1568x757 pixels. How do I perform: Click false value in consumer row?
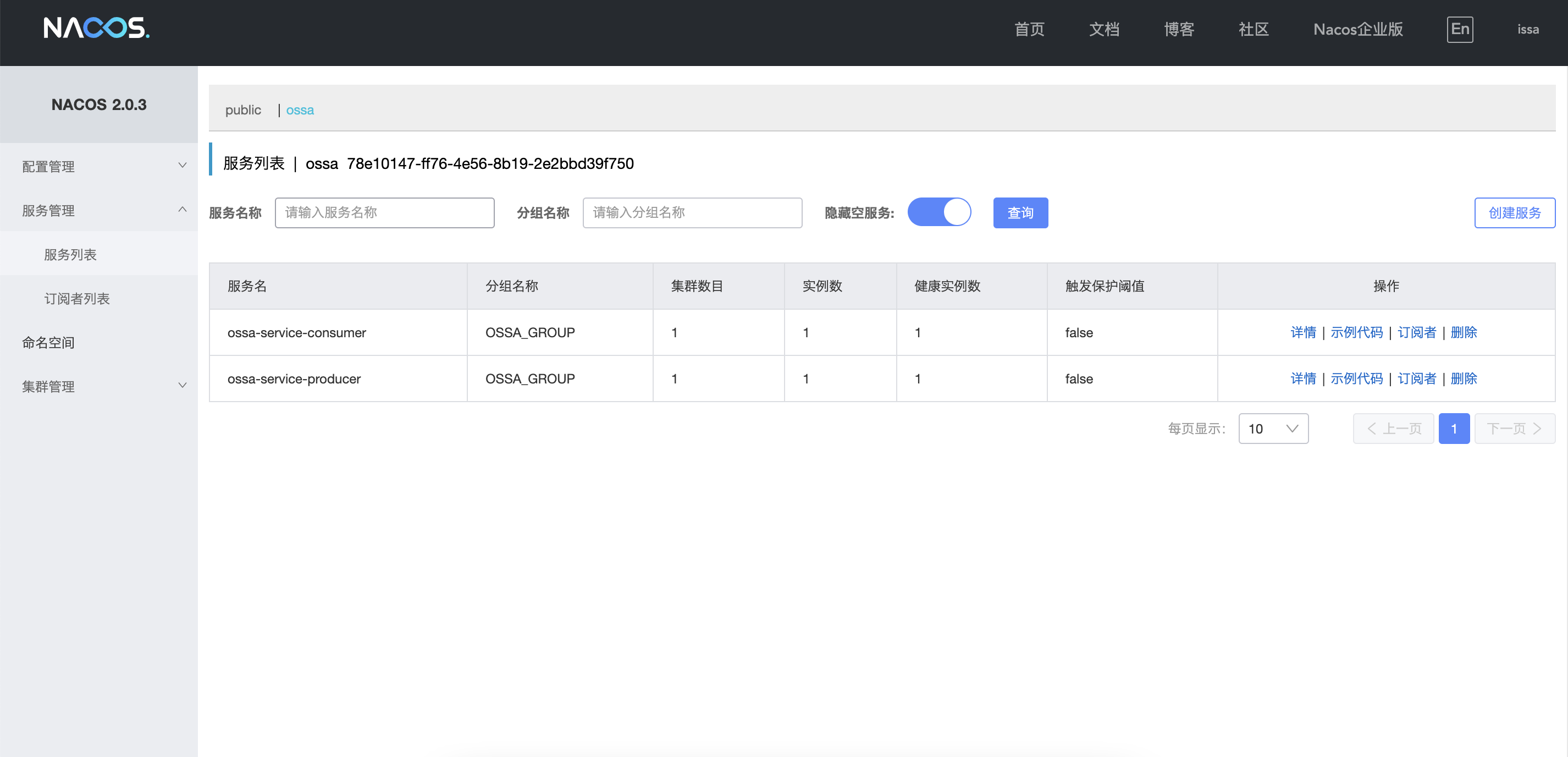click(1079, 332)
